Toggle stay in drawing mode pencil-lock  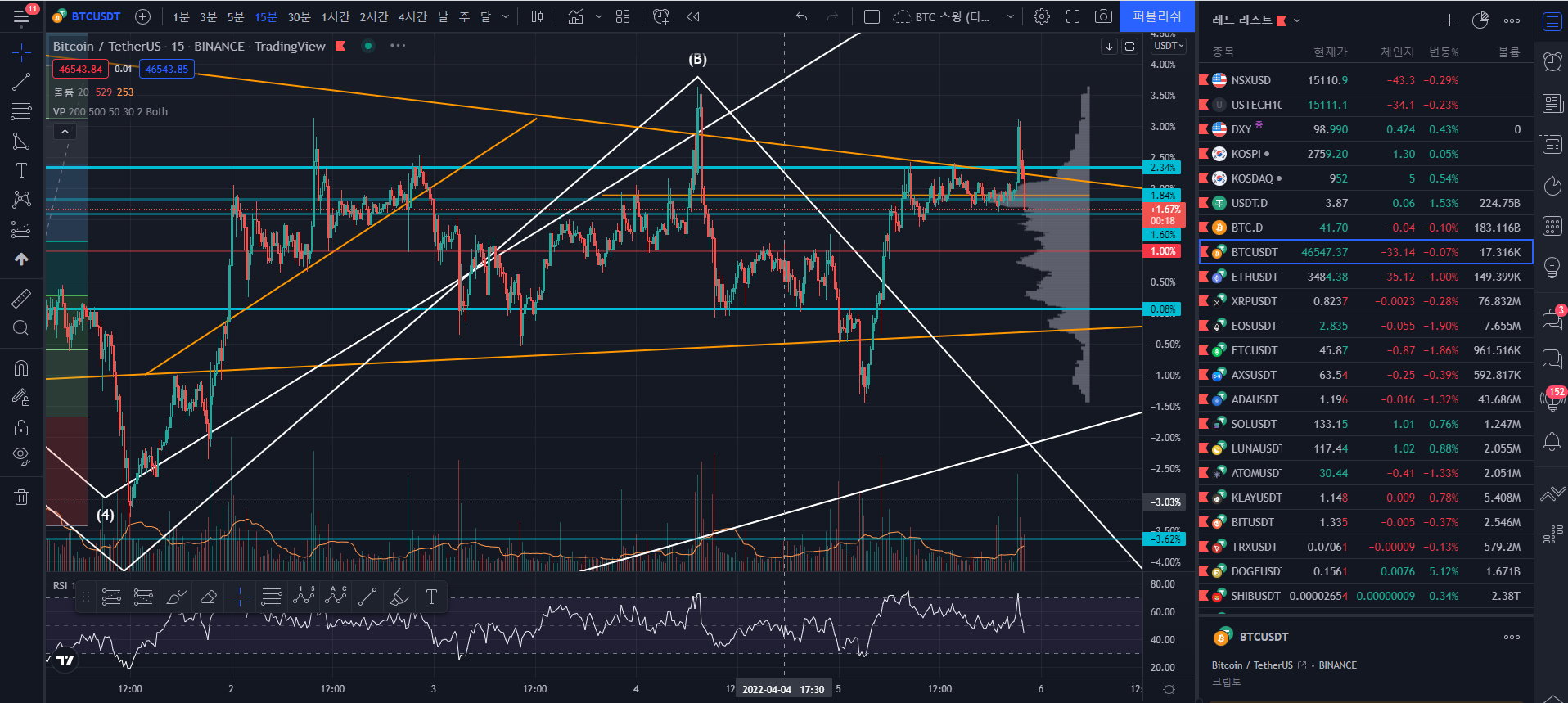pos(21,398)
